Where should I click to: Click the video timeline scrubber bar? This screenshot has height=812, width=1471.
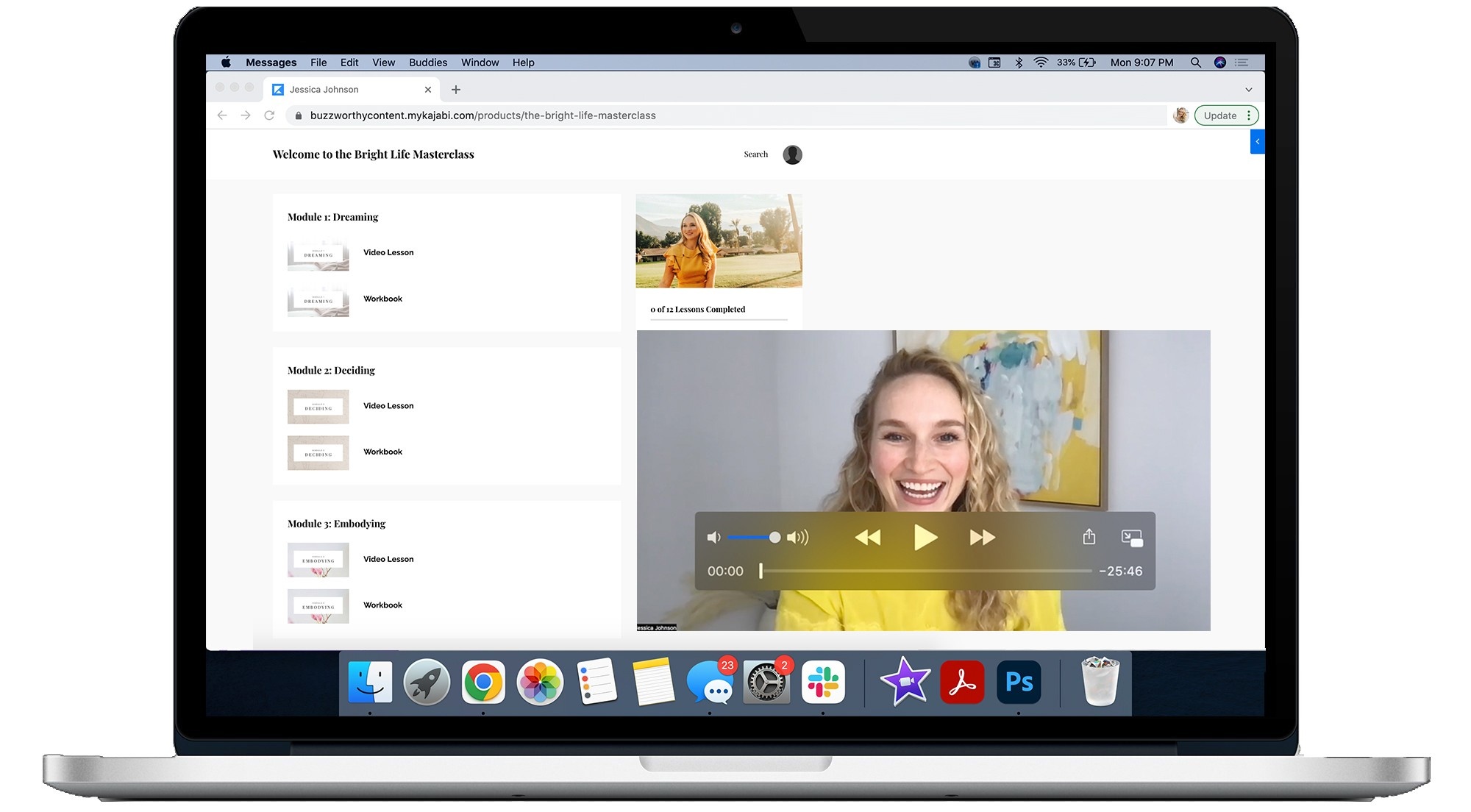[927, 571]
